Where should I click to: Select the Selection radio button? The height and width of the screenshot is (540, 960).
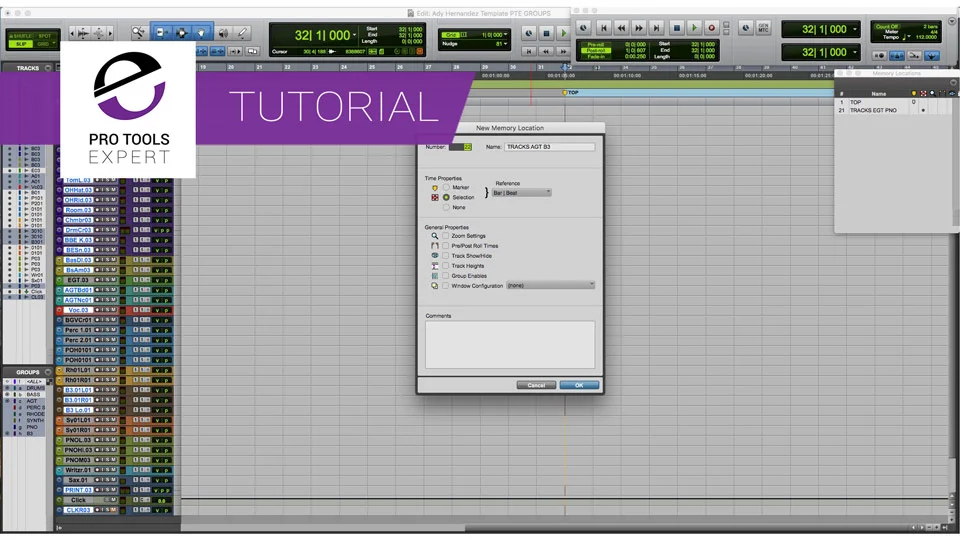446,197
